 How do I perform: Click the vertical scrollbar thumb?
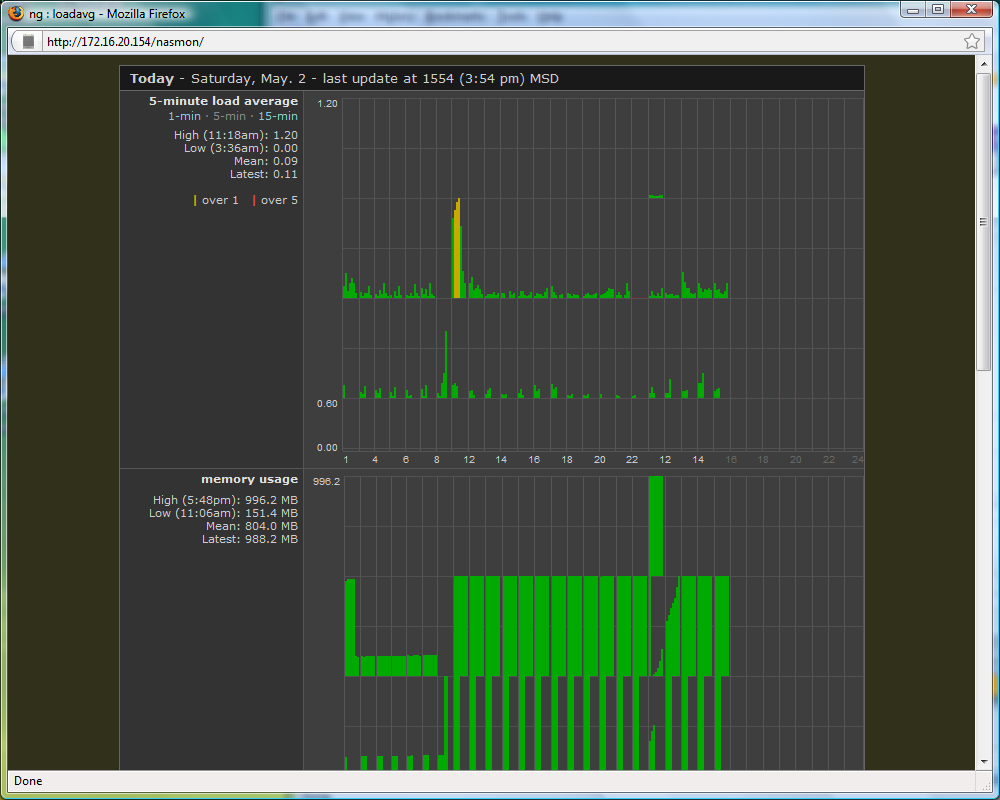pos(984,220)
